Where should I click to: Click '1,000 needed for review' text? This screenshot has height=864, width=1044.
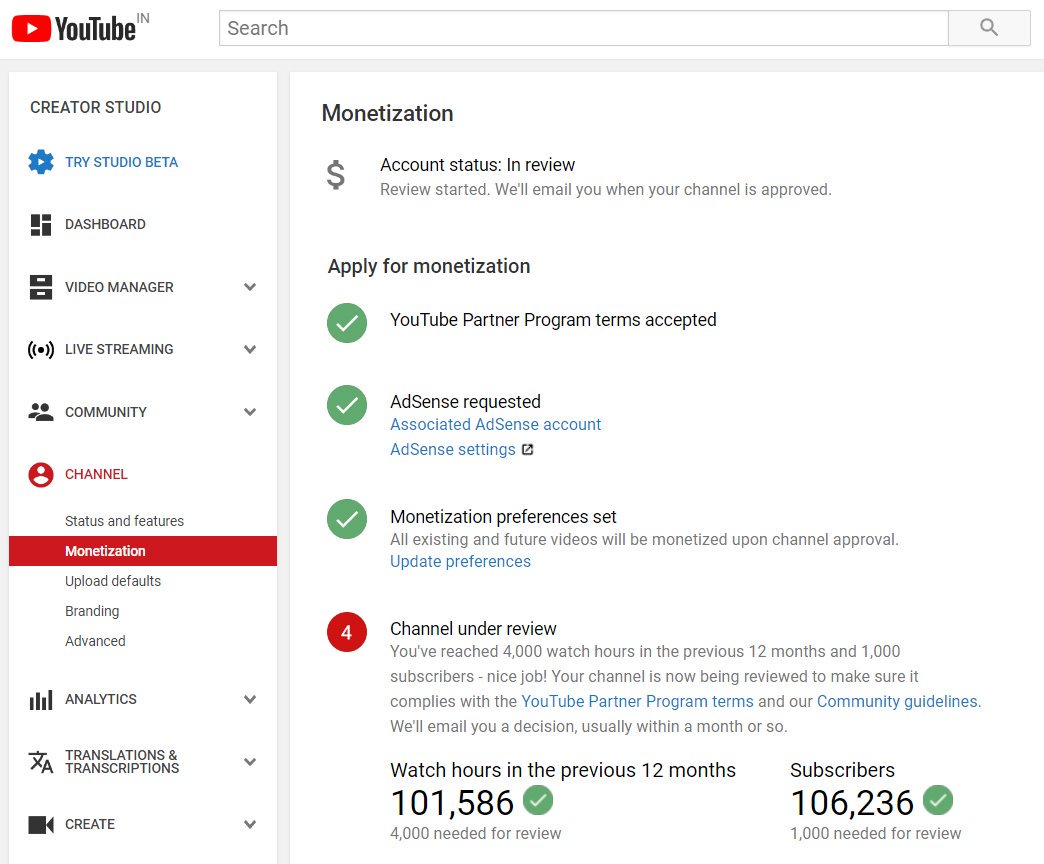tap(876, 833)
